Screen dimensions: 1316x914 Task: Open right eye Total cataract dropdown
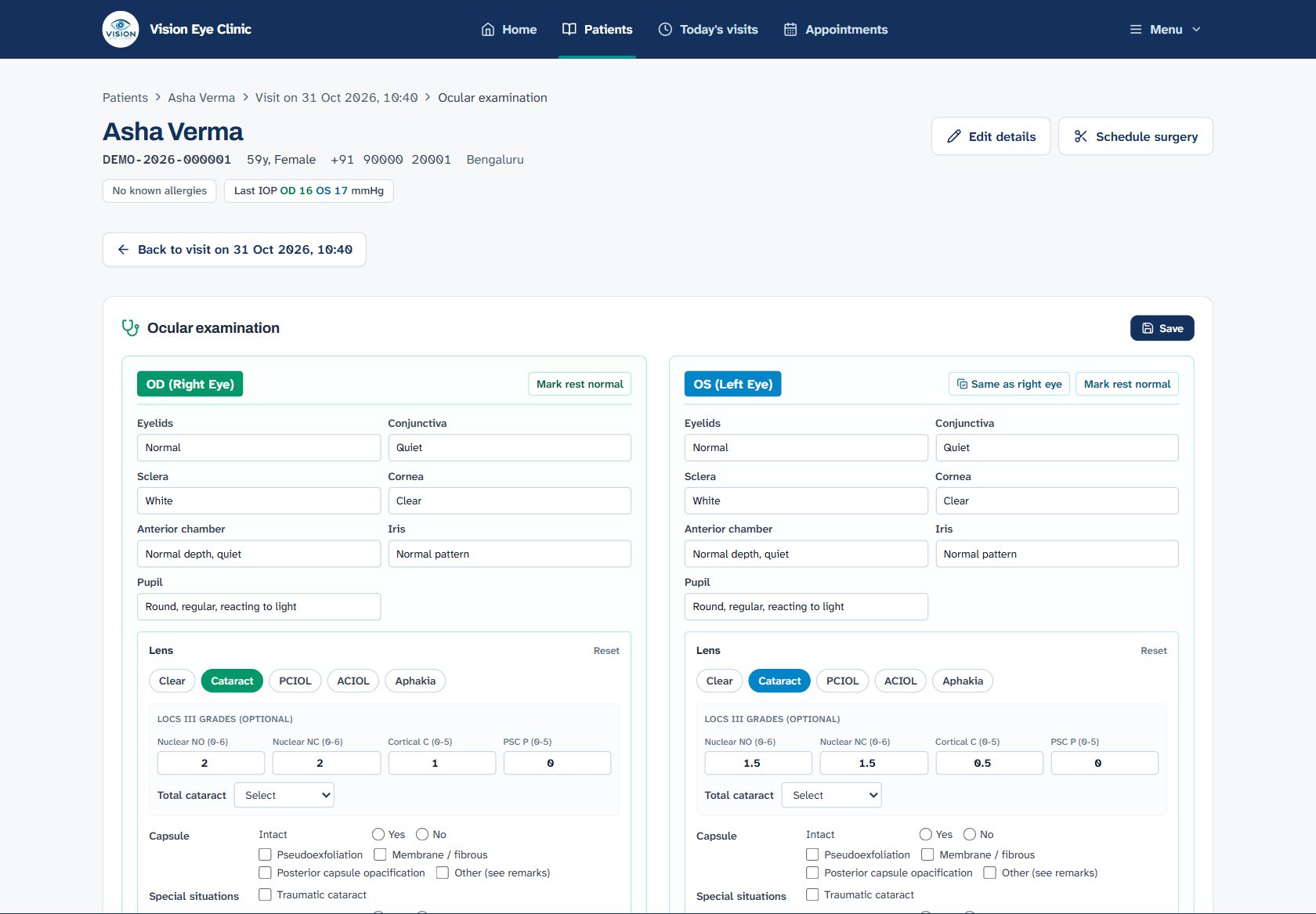tap(284, 795)
